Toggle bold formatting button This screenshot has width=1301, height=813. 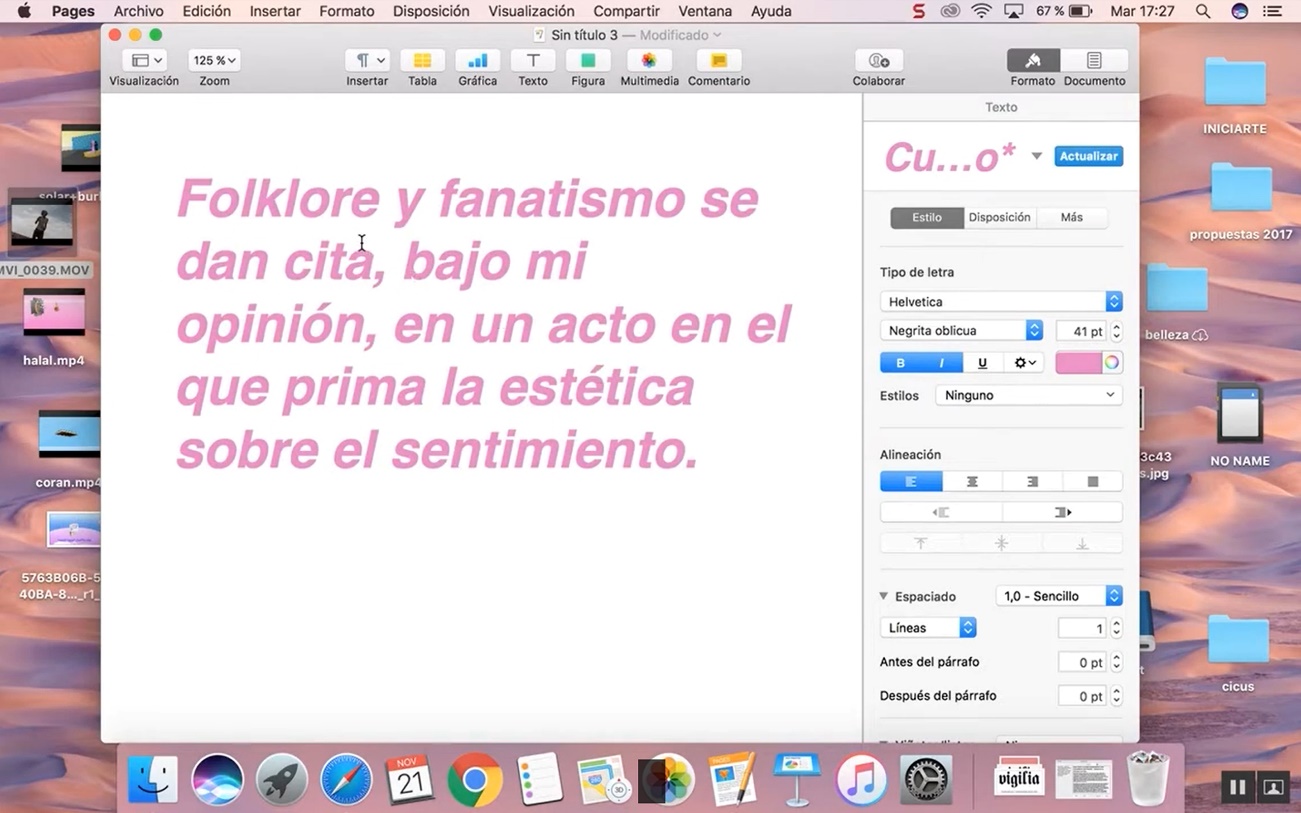[x=900, y=363]
